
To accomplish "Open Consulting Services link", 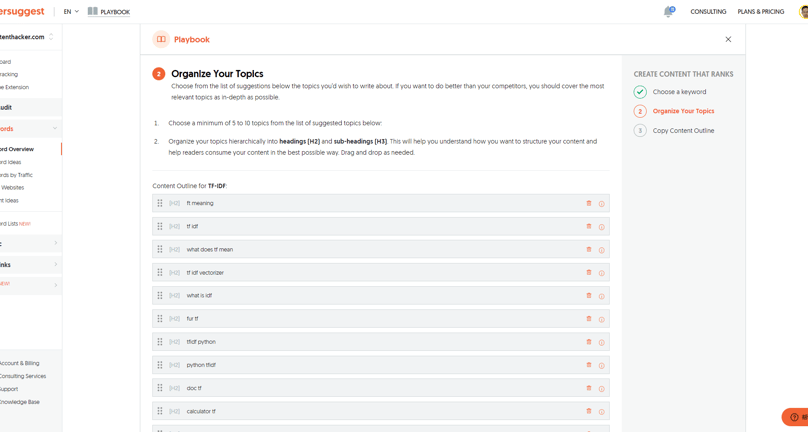I will point(23,376).
